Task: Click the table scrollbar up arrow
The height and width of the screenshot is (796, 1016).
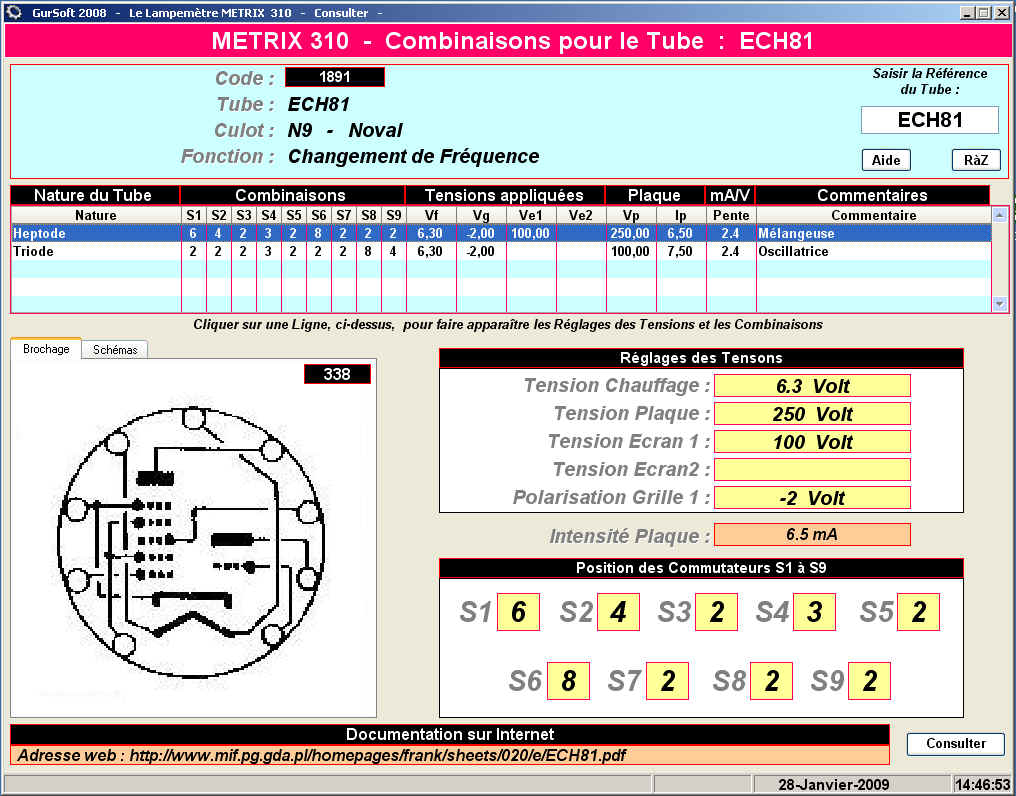Action: (1000, 215)
